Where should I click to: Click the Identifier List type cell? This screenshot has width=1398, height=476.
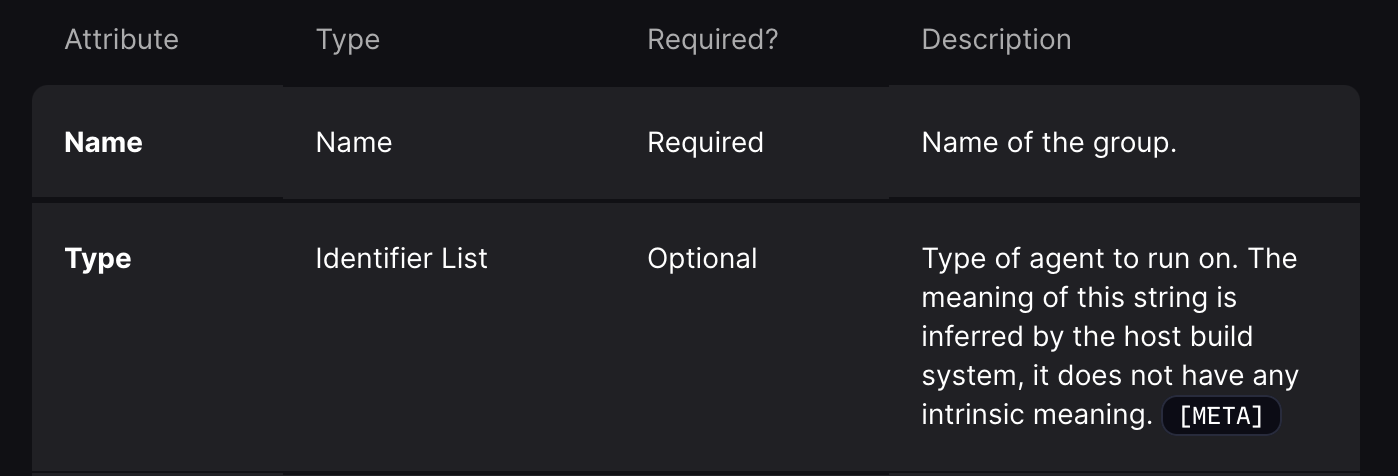point(401,259)
